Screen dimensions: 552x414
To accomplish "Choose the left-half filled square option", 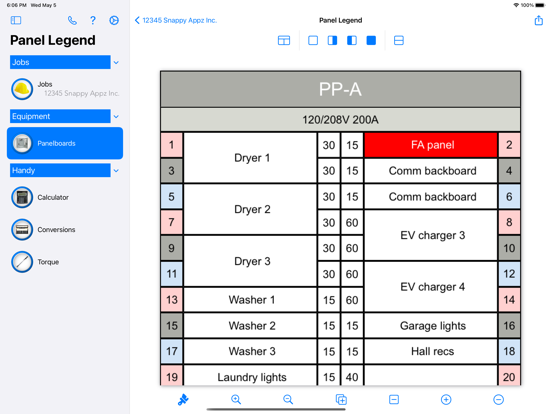I will 352,40.
